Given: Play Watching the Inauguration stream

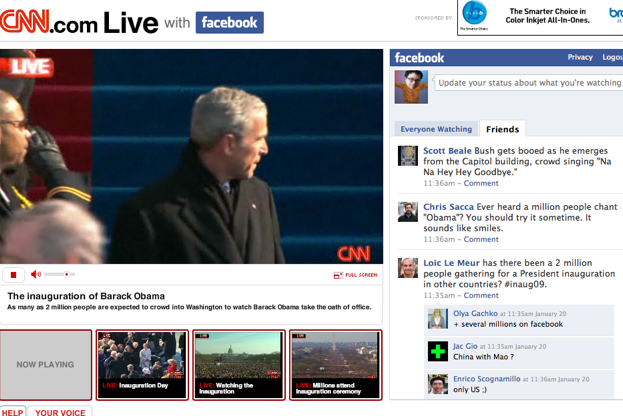Looking at the screenshot, I should coord(239,364).
